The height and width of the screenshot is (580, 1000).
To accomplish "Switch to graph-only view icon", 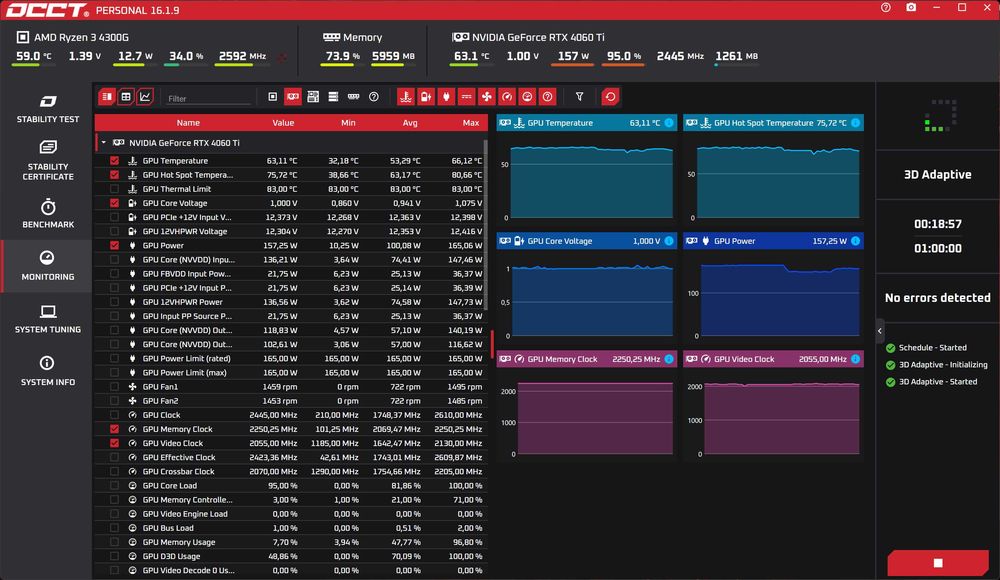I will coord(145,97).
